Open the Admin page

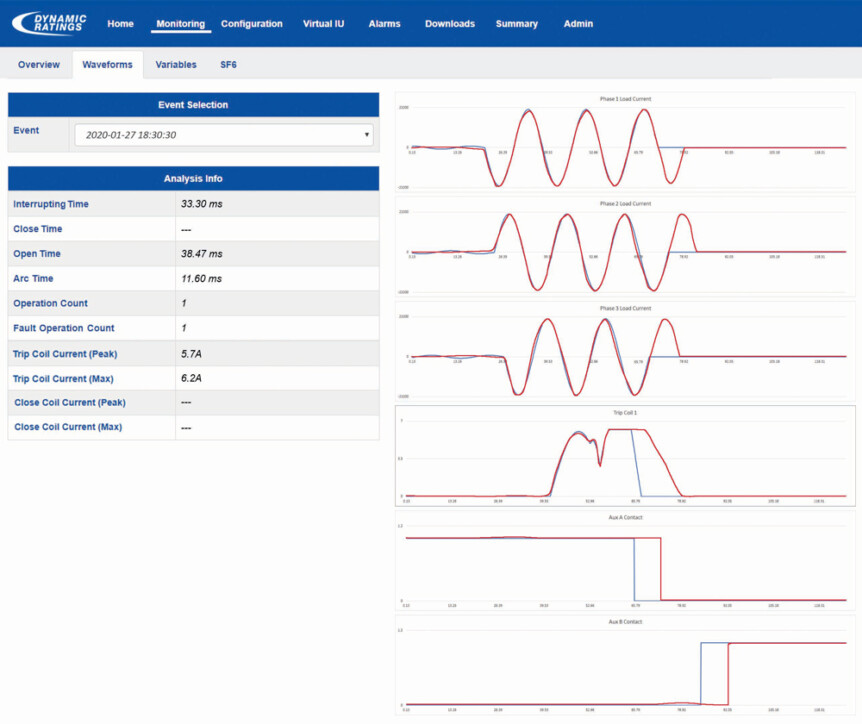click(x=578, y=23)
